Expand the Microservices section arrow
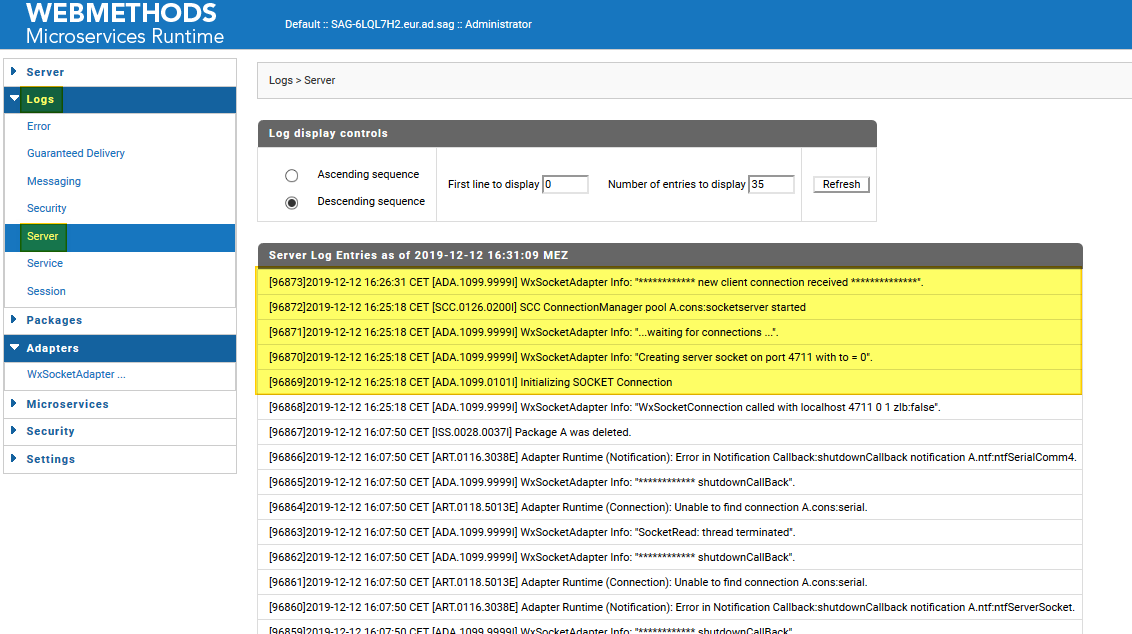Screen dimensions: 1132x634 point(13,404)
